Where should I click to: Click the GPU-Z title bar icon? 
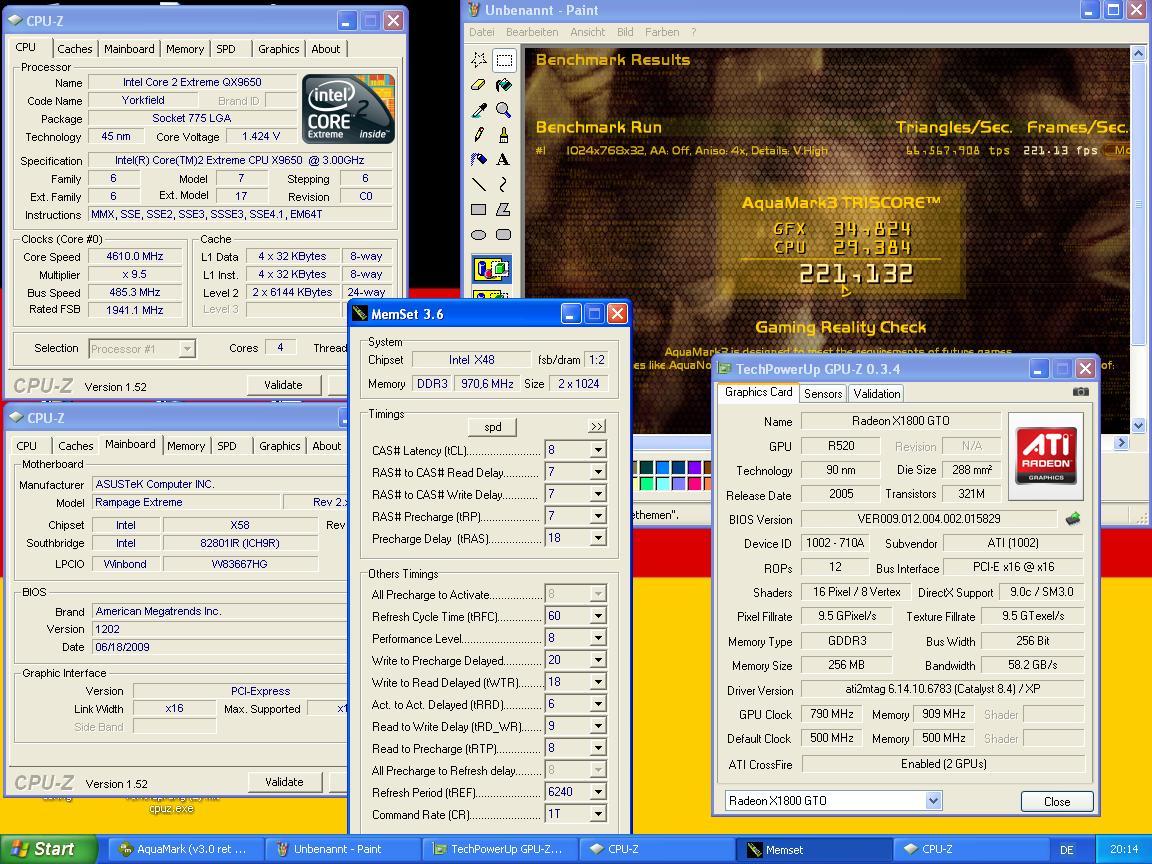tap(725, 368)
